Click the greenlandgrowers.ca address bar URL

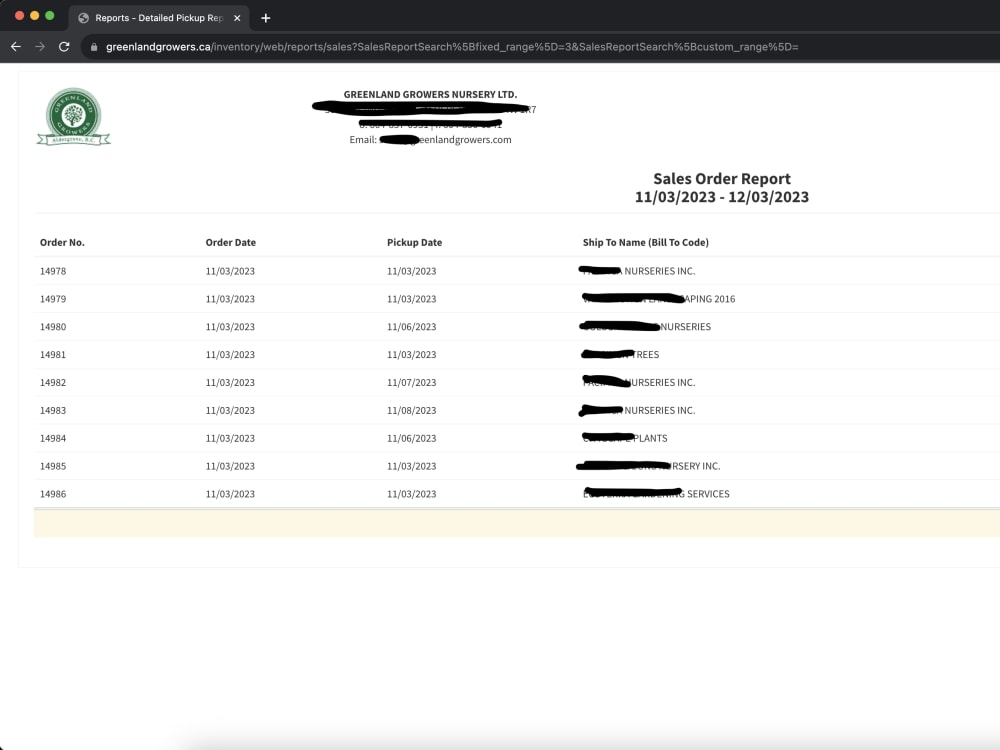point(452,47)
